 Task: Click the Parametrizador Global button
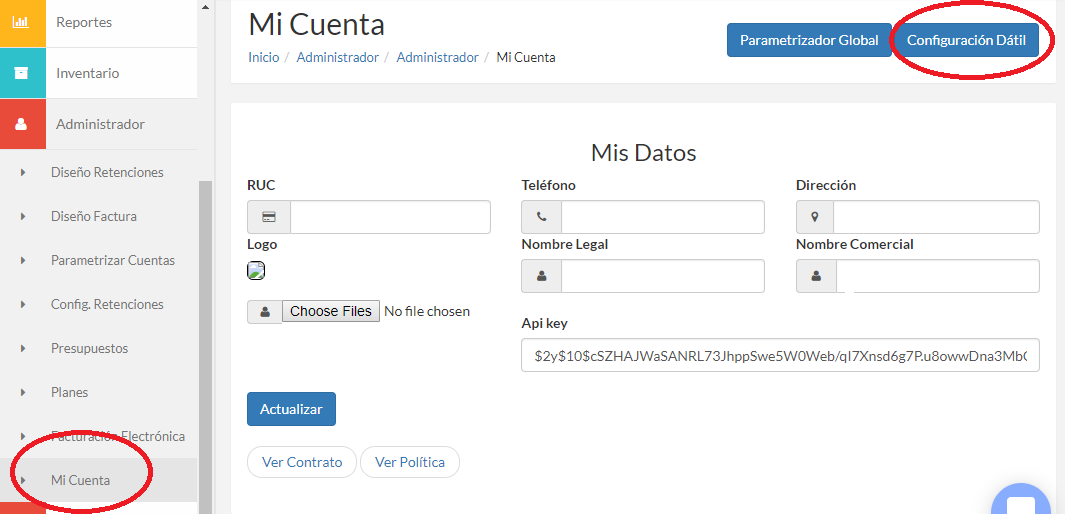pos(809,40)
